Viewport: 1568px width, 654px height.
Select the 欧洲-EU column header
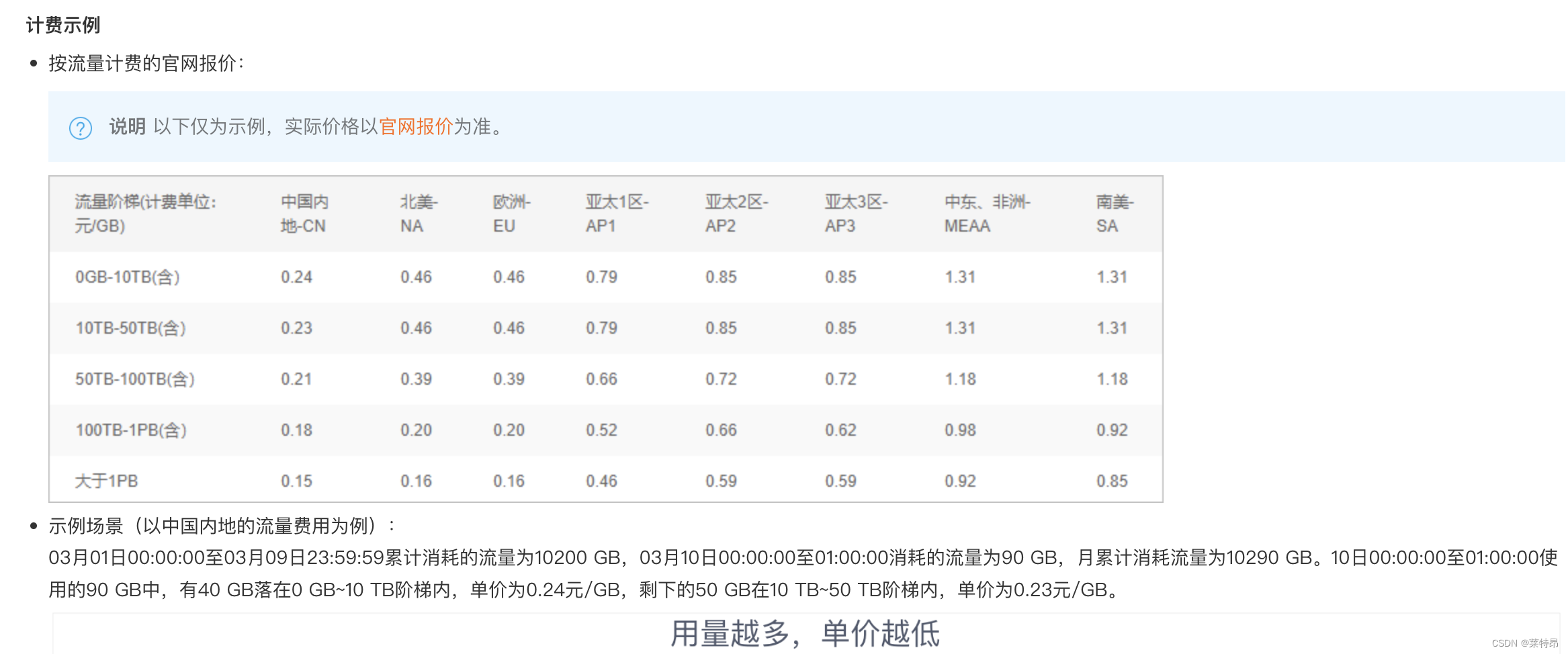[x=511, y=214]
